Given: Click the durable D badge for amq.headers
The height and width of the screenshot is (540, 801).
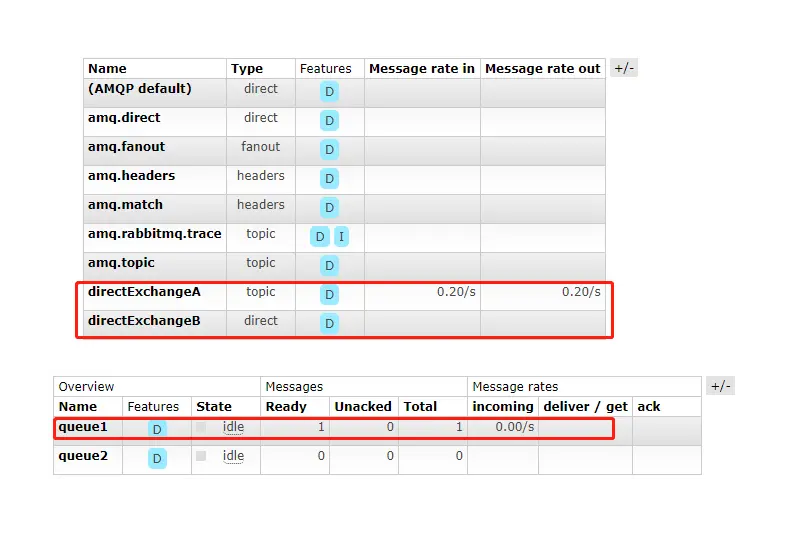Looking at the screenshot, I should click(329, 179).
